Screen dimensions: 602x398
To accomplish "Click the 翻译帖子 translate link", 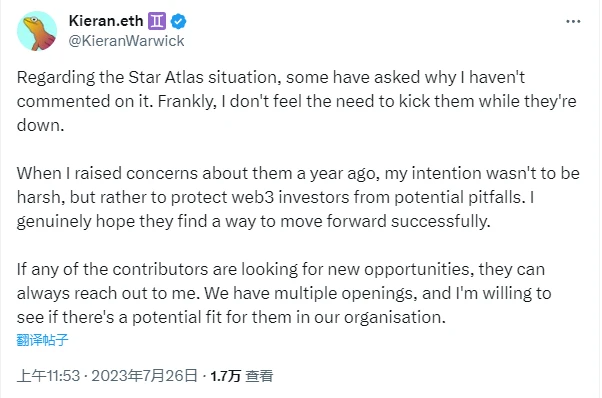I will pos(42,340).
